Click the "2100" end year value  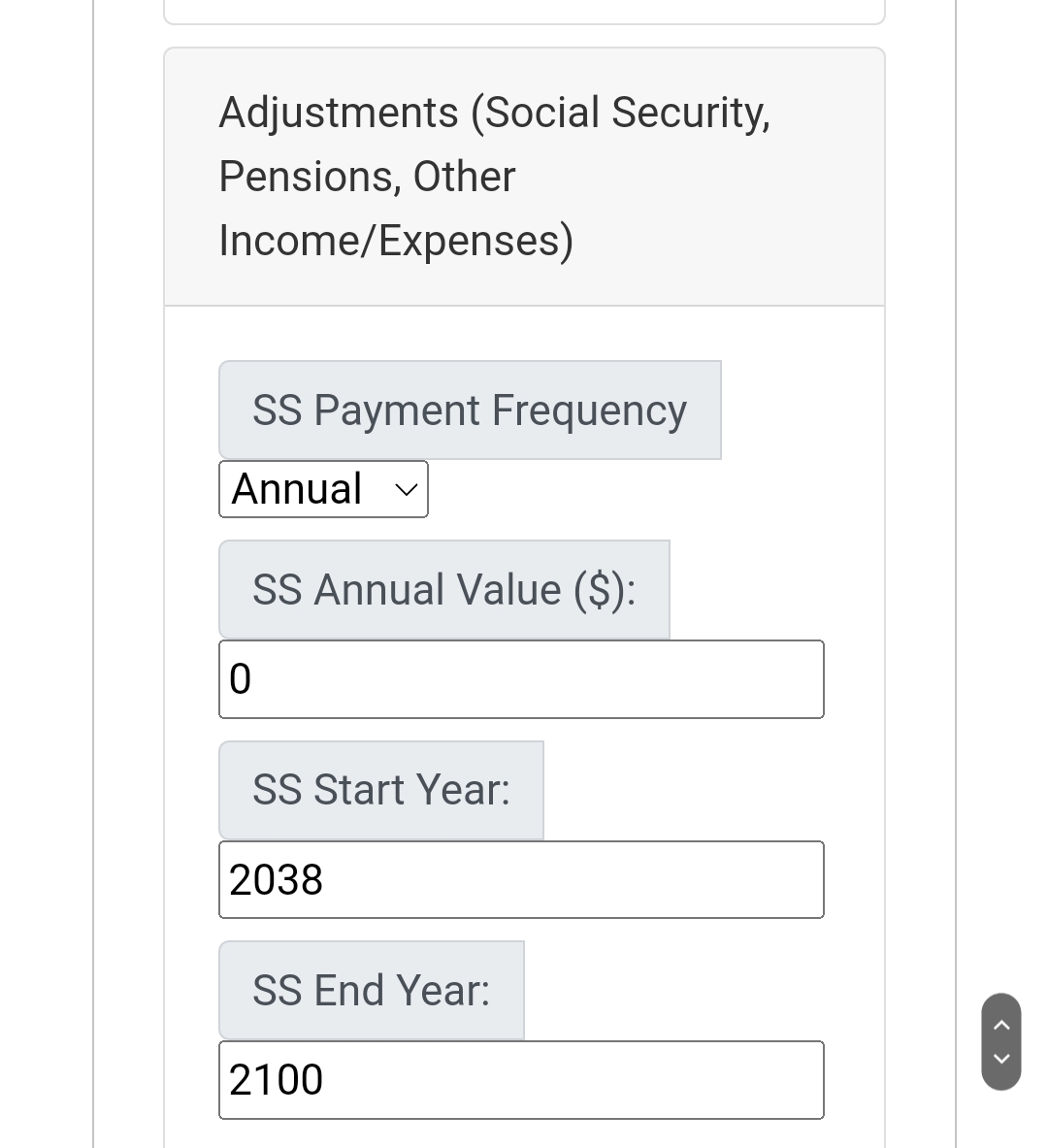pyautogui.click(x=276, y=1080)
